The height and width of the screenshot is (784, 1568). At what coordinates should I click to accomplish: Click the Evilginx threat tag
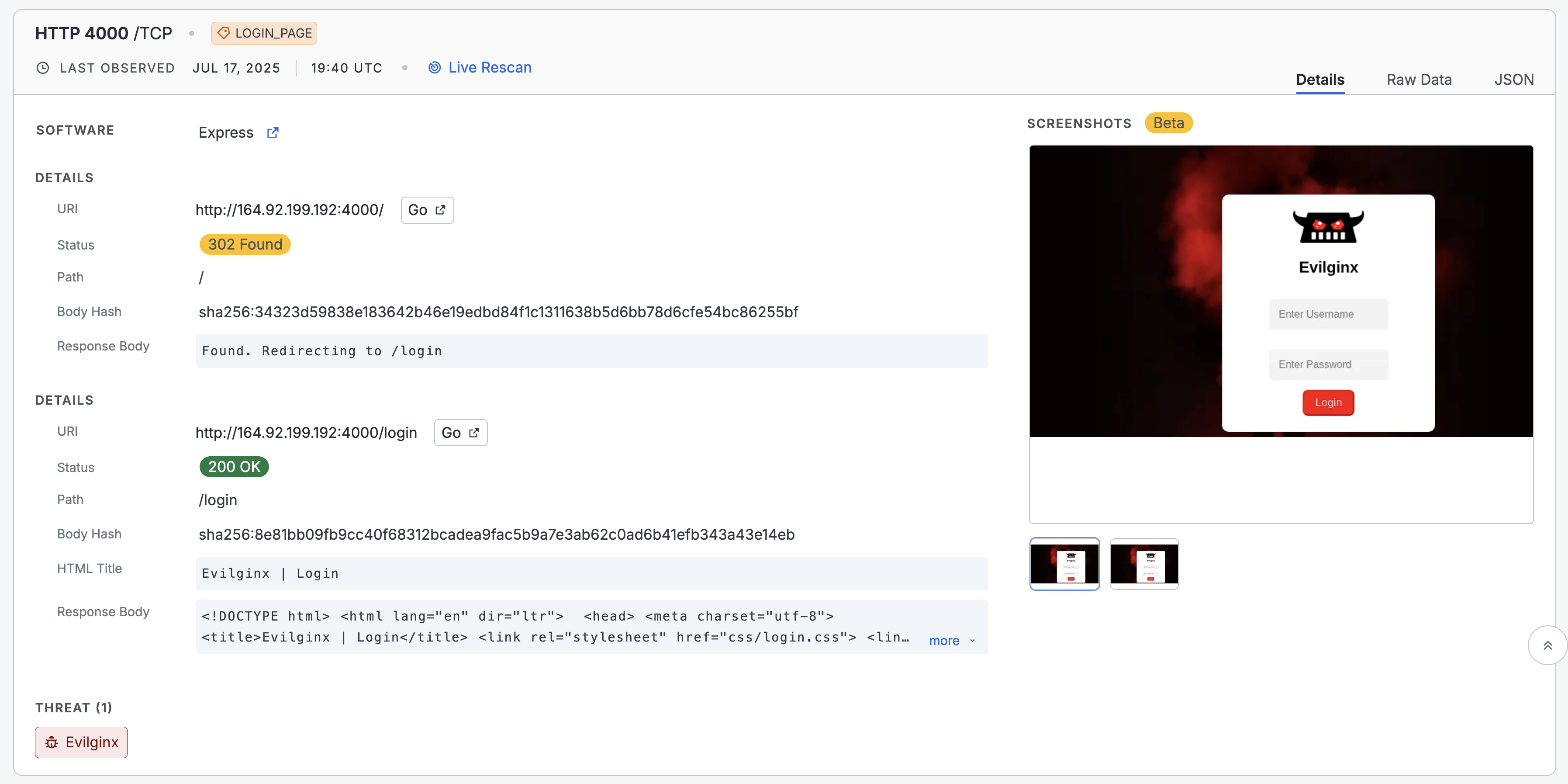point(81,742)
